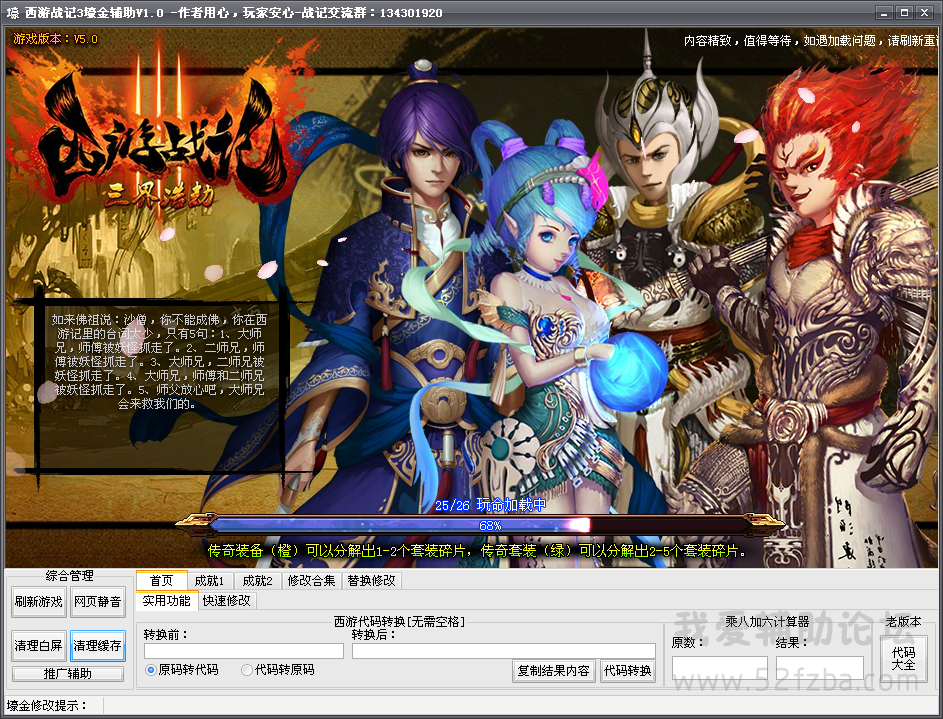Minimize the window
The height and width of the screenshot is (719, 943).
pyautogui.click(x=883, y=12)
